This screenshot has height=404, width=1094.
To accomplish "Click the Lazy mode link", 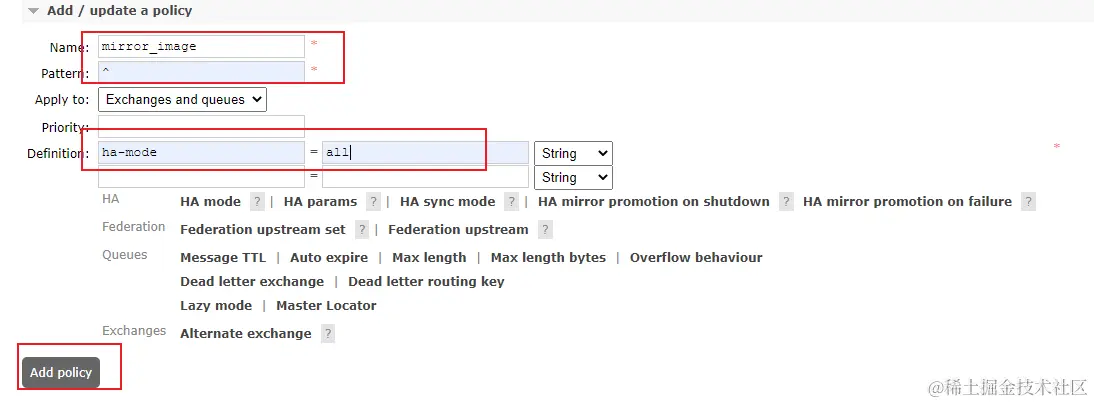I will click(216, 306).
